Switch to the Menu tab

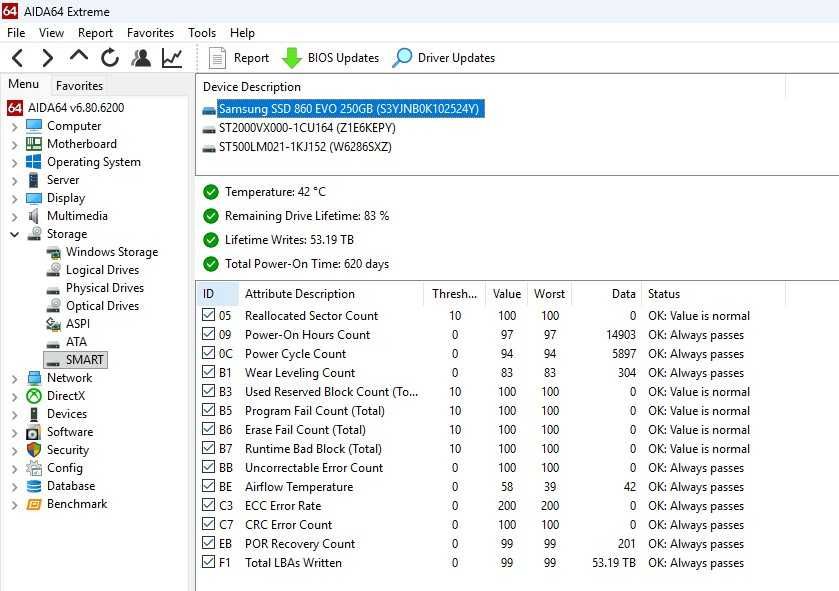click(24, 84)
